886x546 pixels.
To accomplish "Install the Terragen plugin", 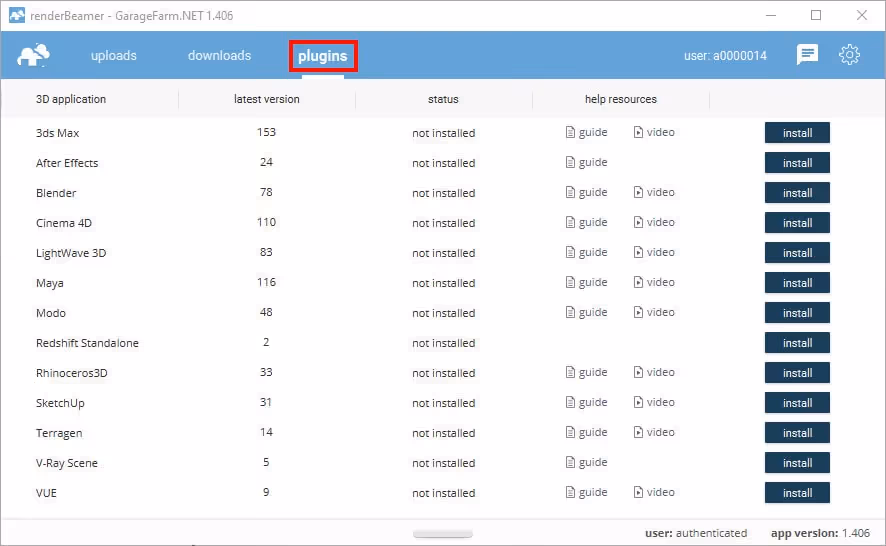I will coord(797,432).
